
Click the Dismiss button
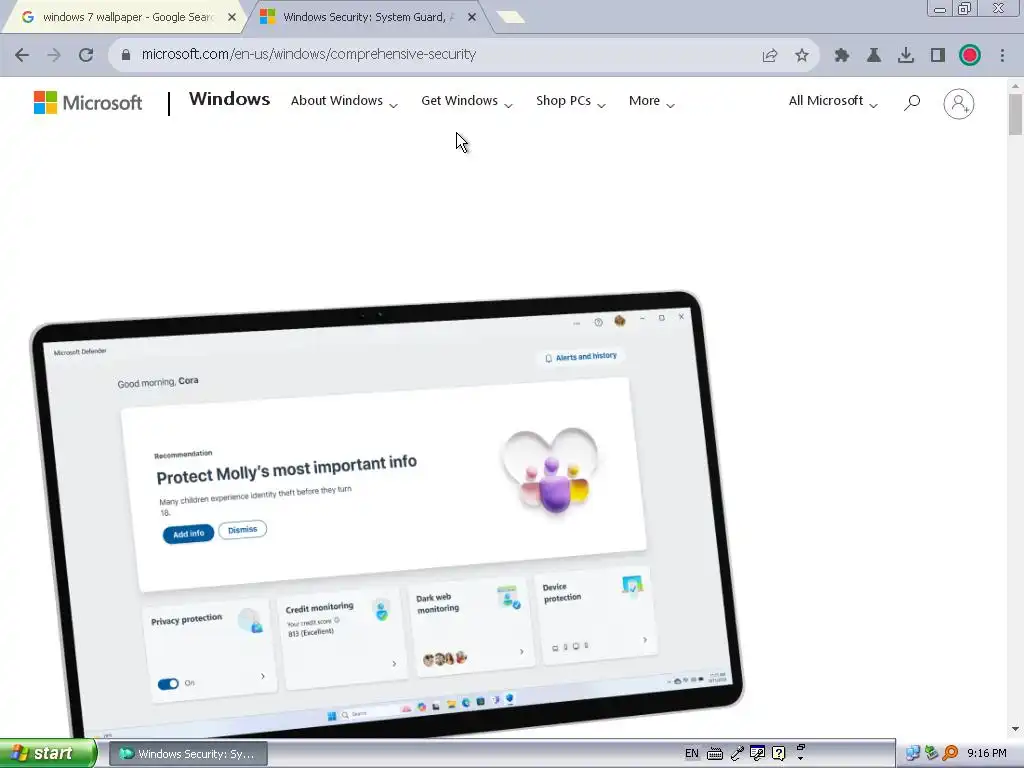pos(242,530)
